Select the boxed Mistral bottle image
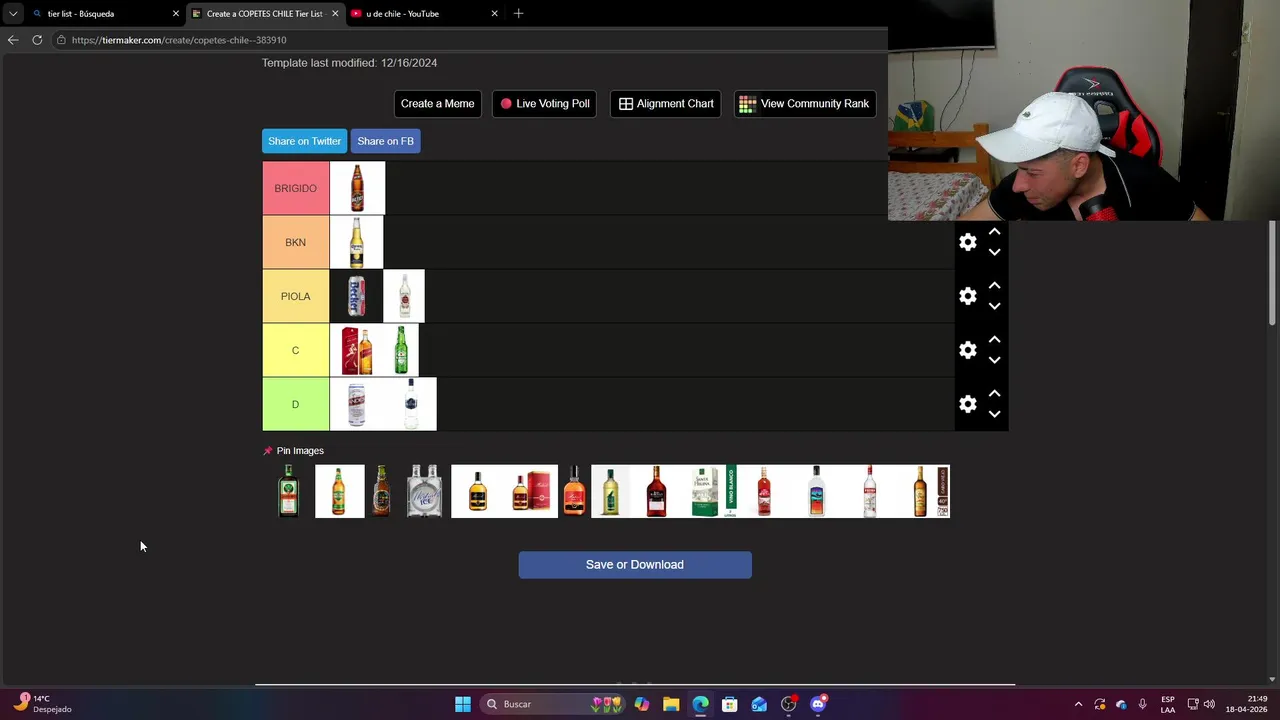 (x=531, y=491)
